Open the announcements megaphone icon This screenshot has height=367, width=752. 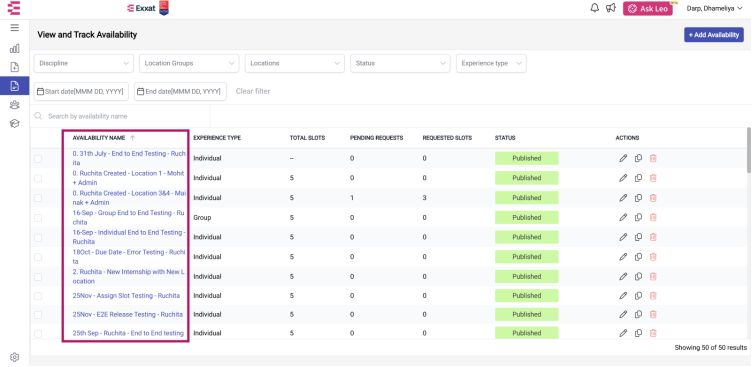(611, 8)
